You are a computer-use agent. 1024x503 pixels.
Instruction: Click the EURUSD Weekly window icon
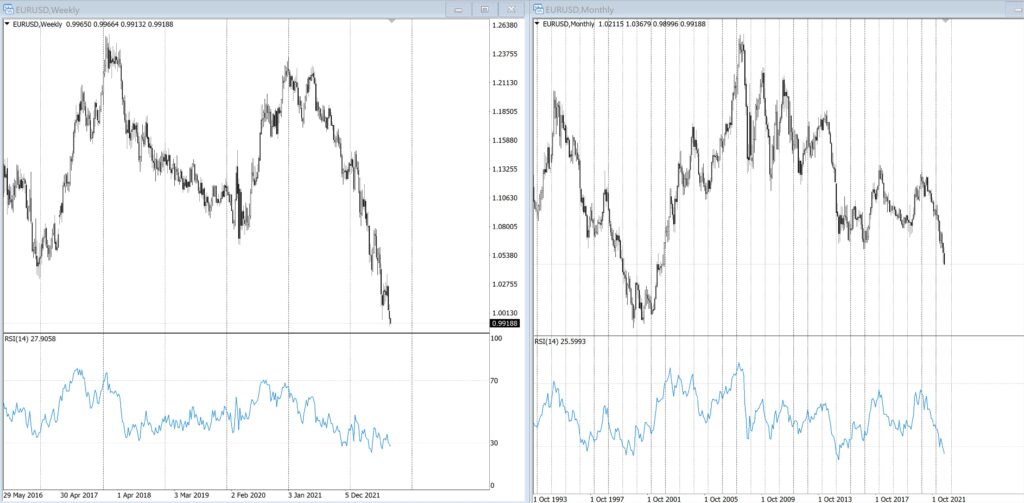pyautogui.click(x=8, y=9)
